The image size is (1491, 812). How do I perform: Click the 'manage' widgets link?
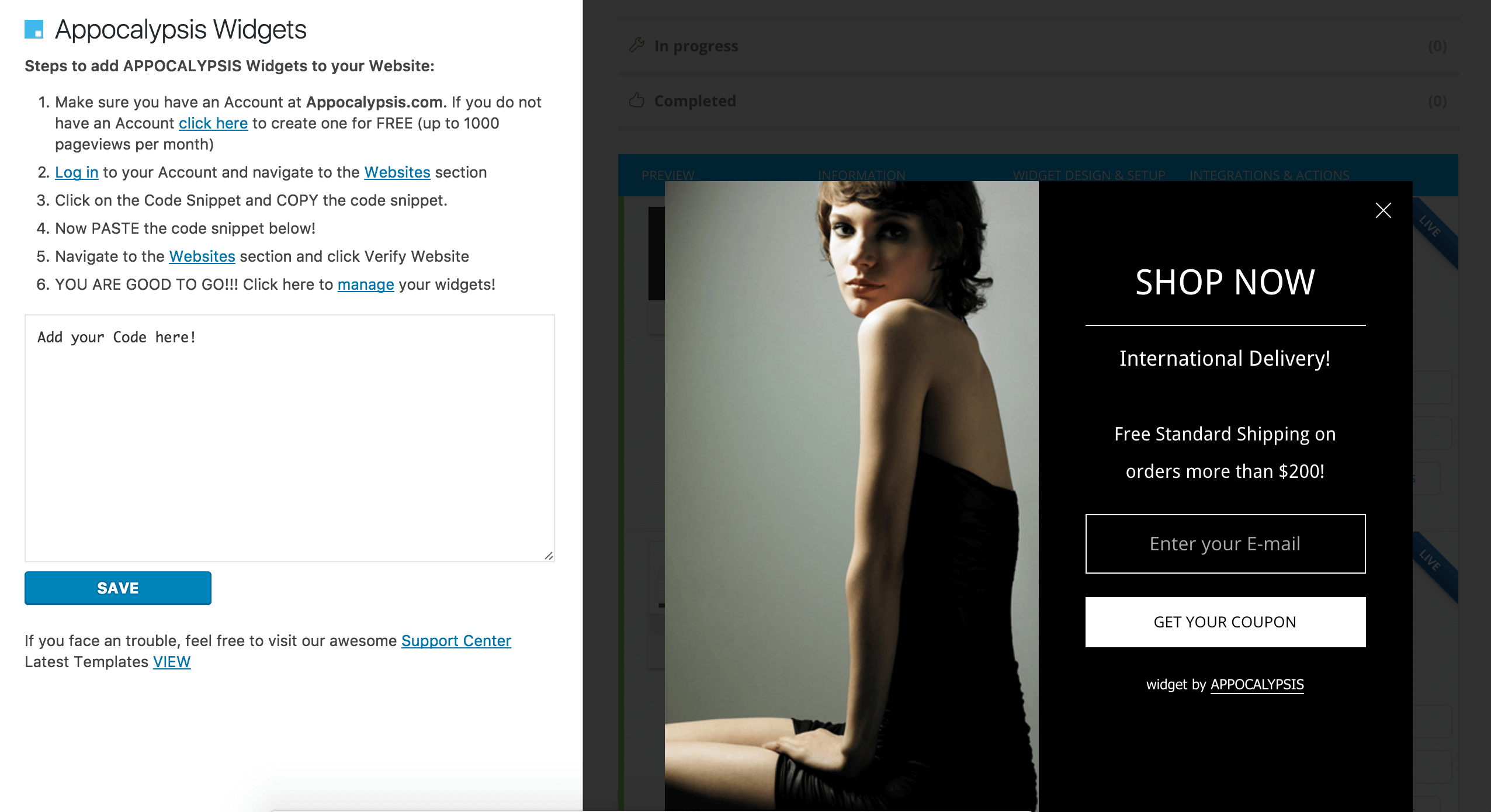366,284
